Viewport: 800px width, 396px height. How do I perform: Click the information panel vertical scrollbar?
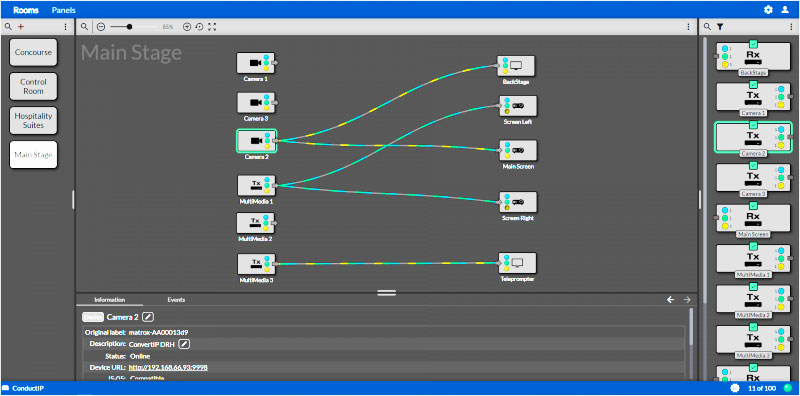click(691, 327)
